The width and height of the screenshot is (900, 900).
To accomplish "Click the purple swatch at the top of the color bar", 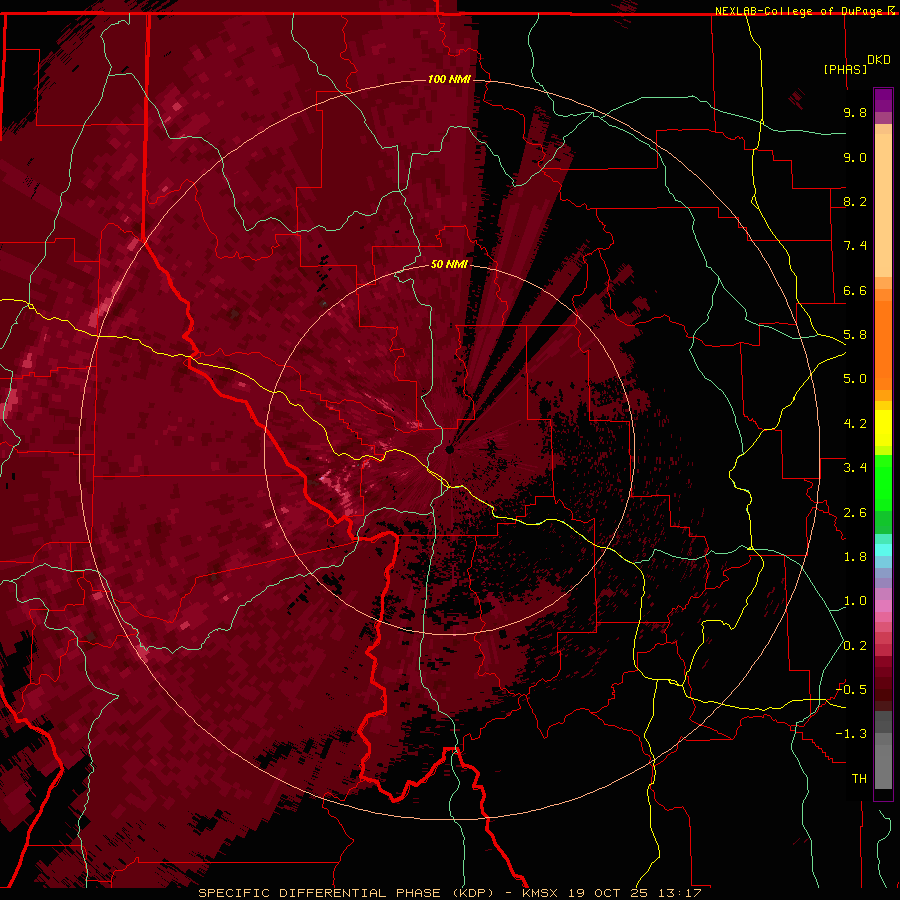I will 883,100.
